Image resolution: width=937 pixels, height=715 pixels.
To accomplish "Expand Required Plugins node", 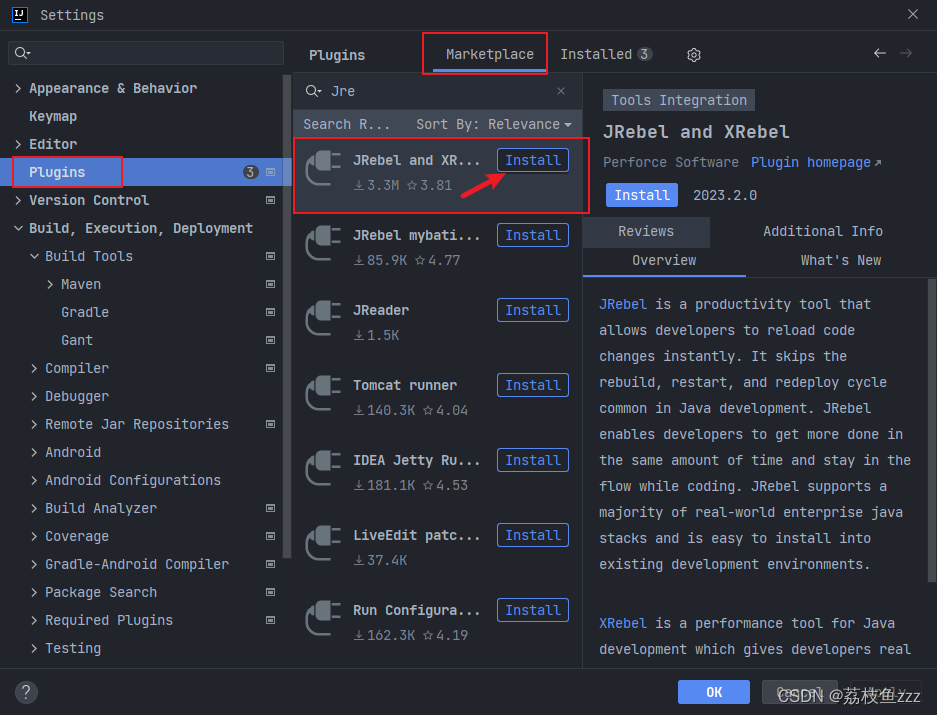I will 34,620.
